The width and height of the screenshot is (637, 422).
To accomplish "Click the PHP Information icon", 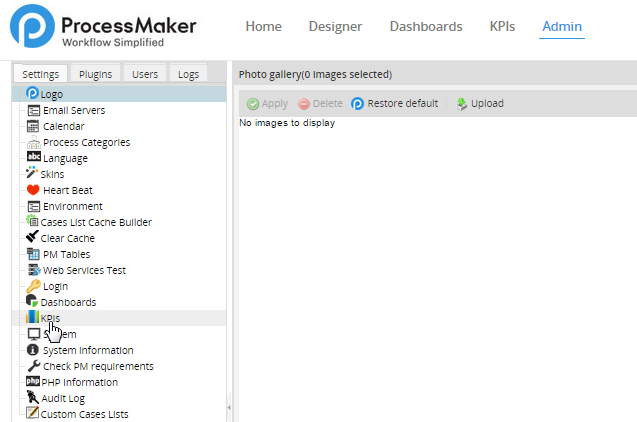I will (33, 382).
